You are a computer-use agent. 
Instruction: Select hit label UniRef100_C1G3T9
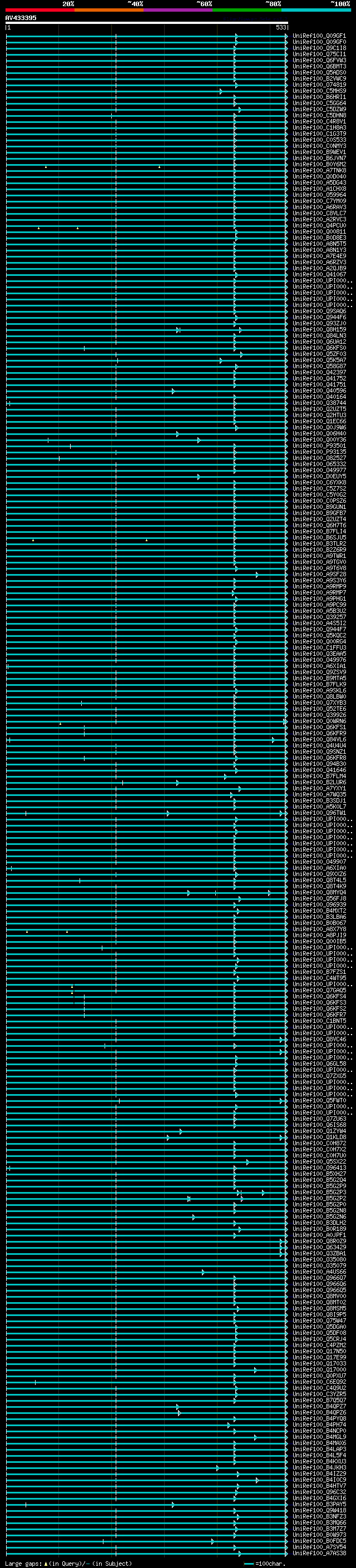point(319,133)
